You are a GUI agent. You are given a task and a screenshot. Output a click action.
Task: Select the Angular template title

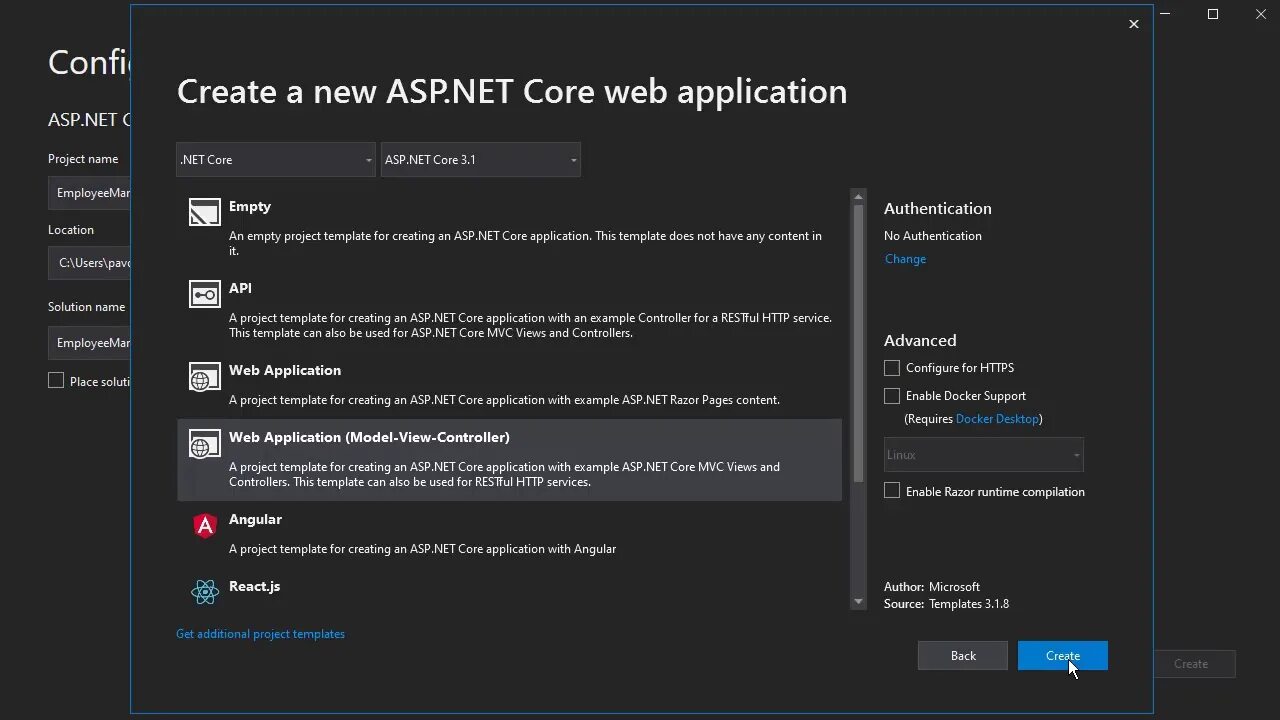coord(255,519)
